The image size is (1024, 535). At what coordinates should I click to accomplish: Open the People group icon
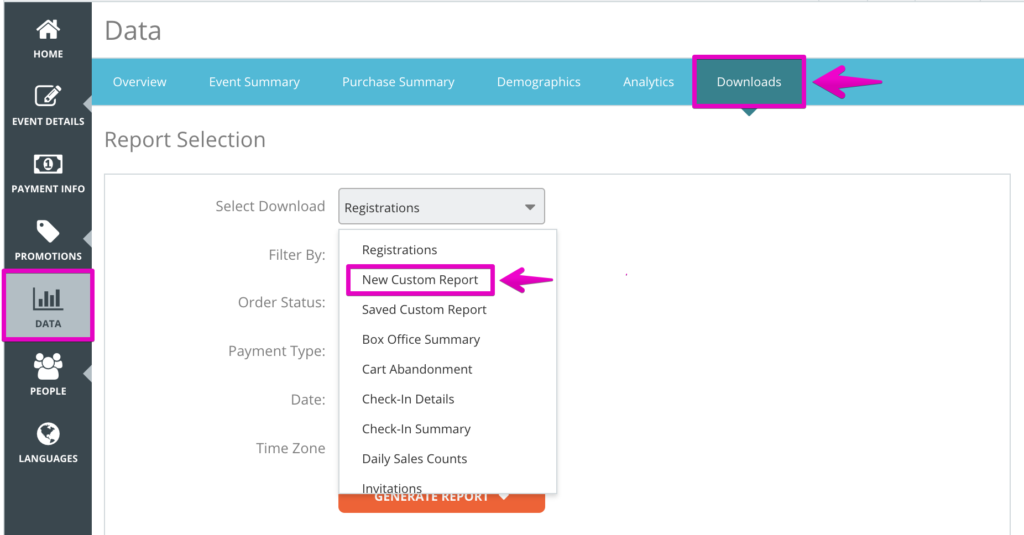click(48, 366)
